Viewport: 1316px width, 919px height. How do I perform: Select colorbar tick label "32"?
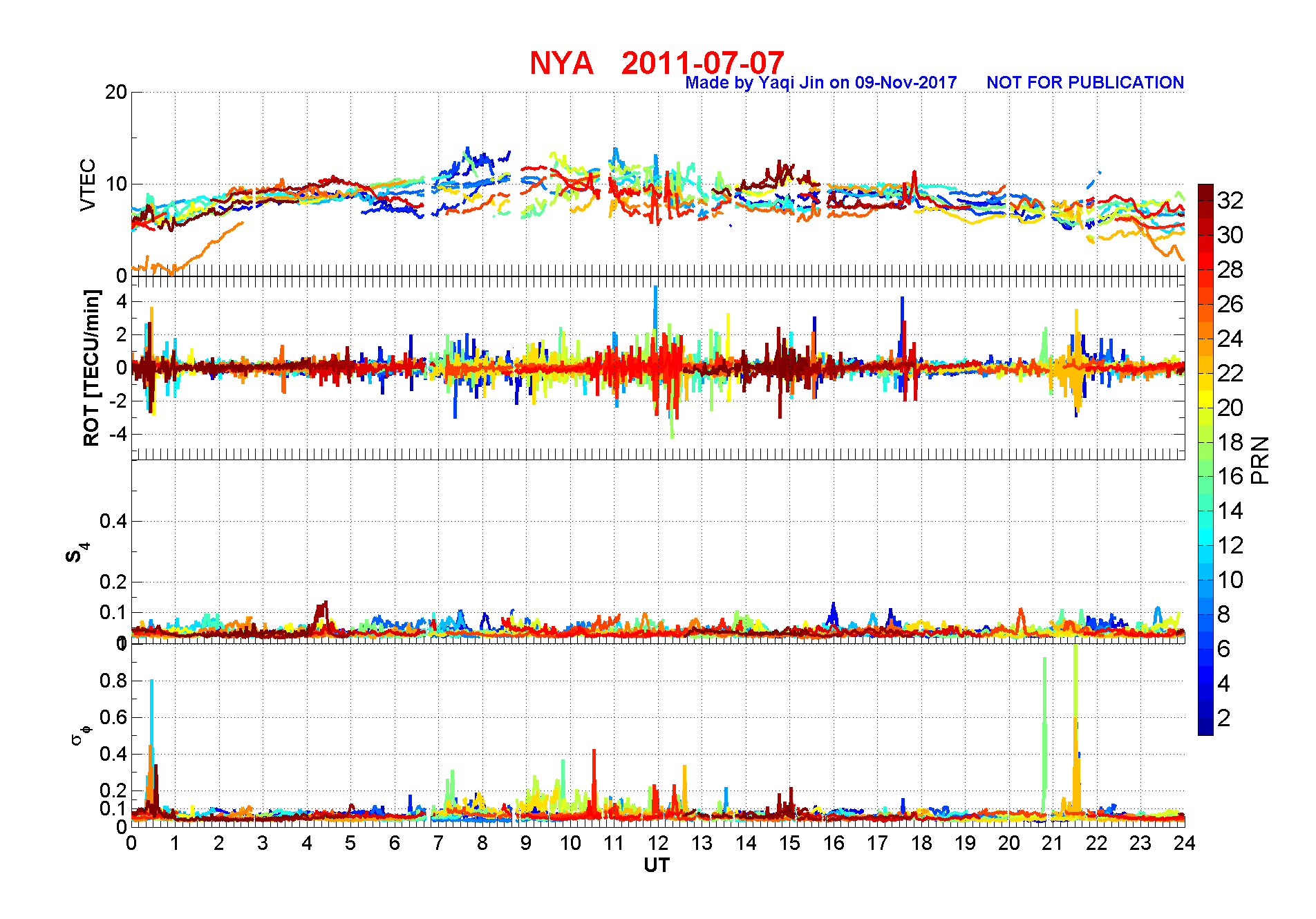pyautogui.click(x=1230, y=200)
